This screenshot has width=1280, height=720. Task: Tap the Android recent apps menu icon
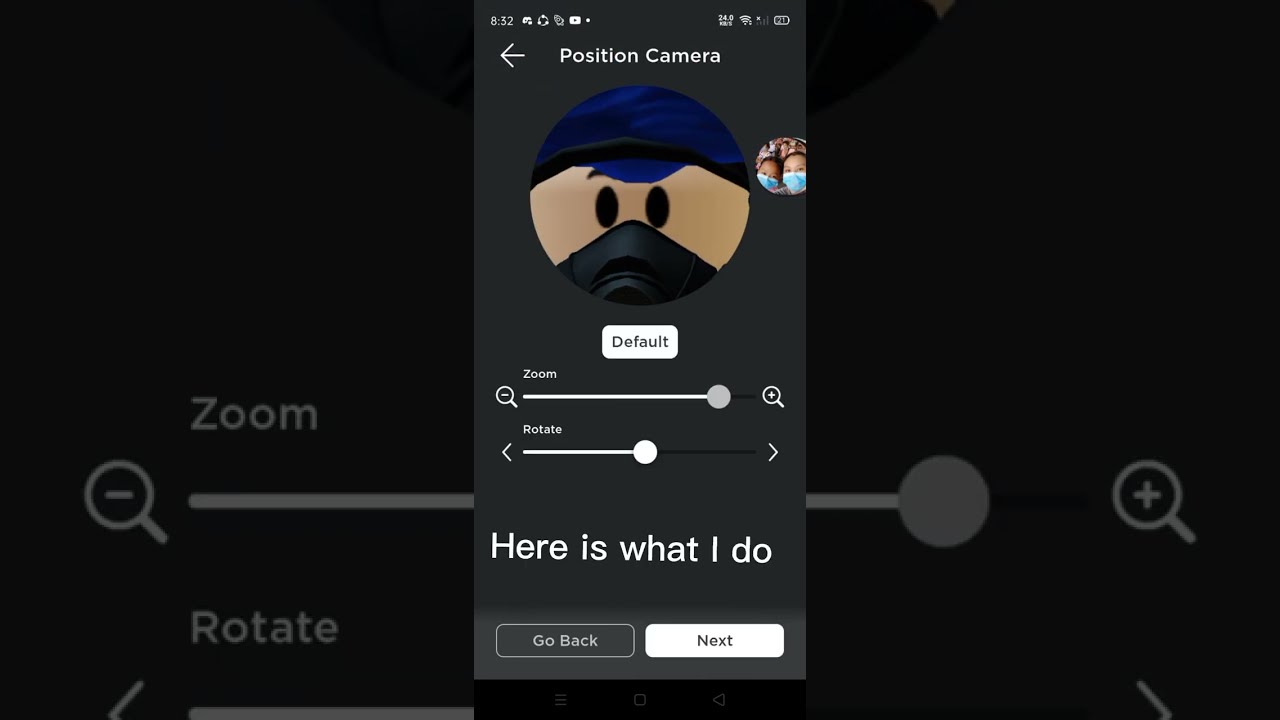pyautogui.click(x=560, y=700)
